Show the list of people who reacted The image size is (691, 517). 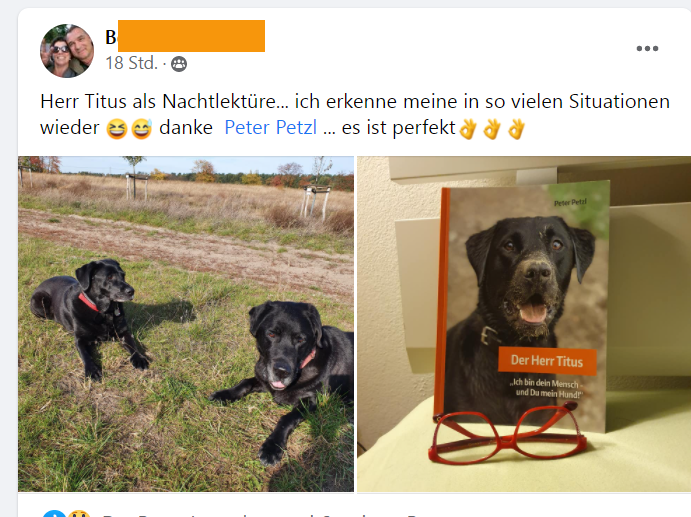tap(264, 514)
